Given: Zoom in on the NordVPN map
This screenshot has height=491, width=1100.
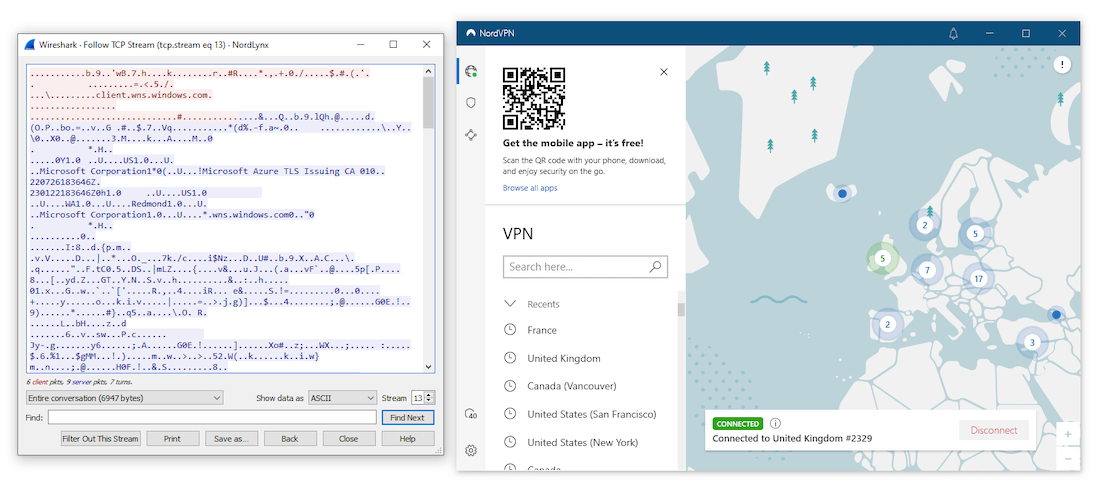Looking at the screenshot, I should pyautogui.click(x=1068, y=434).
